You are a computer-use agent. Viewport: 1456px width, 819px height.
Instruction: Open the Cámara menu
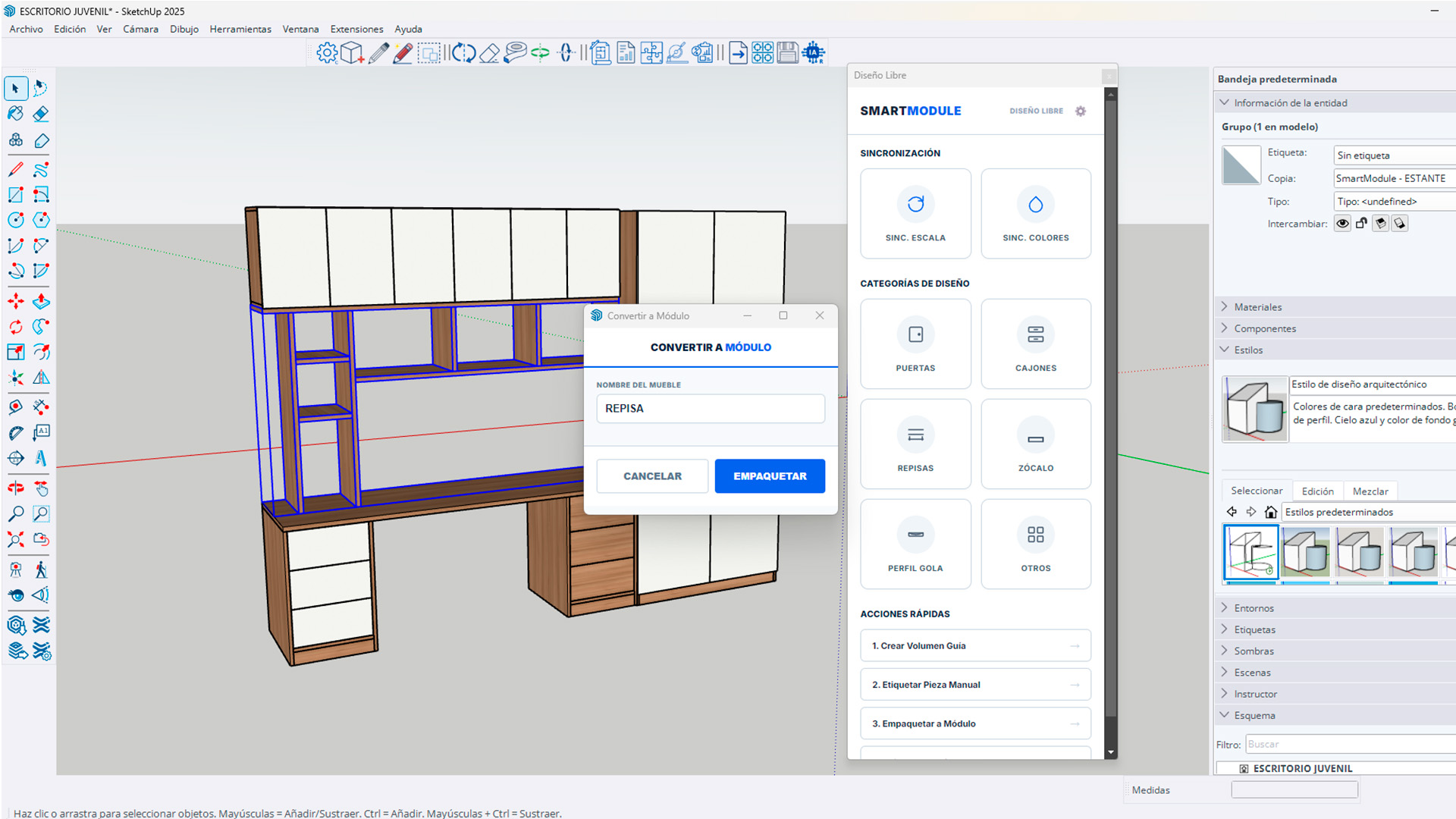(x=140, y=29)
